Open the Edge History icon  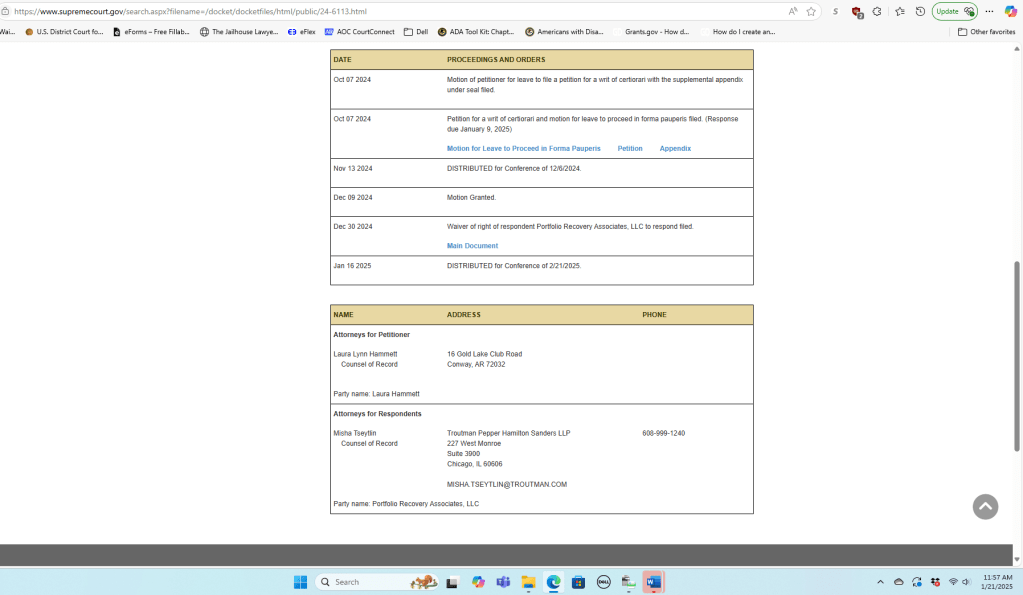point(920,11)
